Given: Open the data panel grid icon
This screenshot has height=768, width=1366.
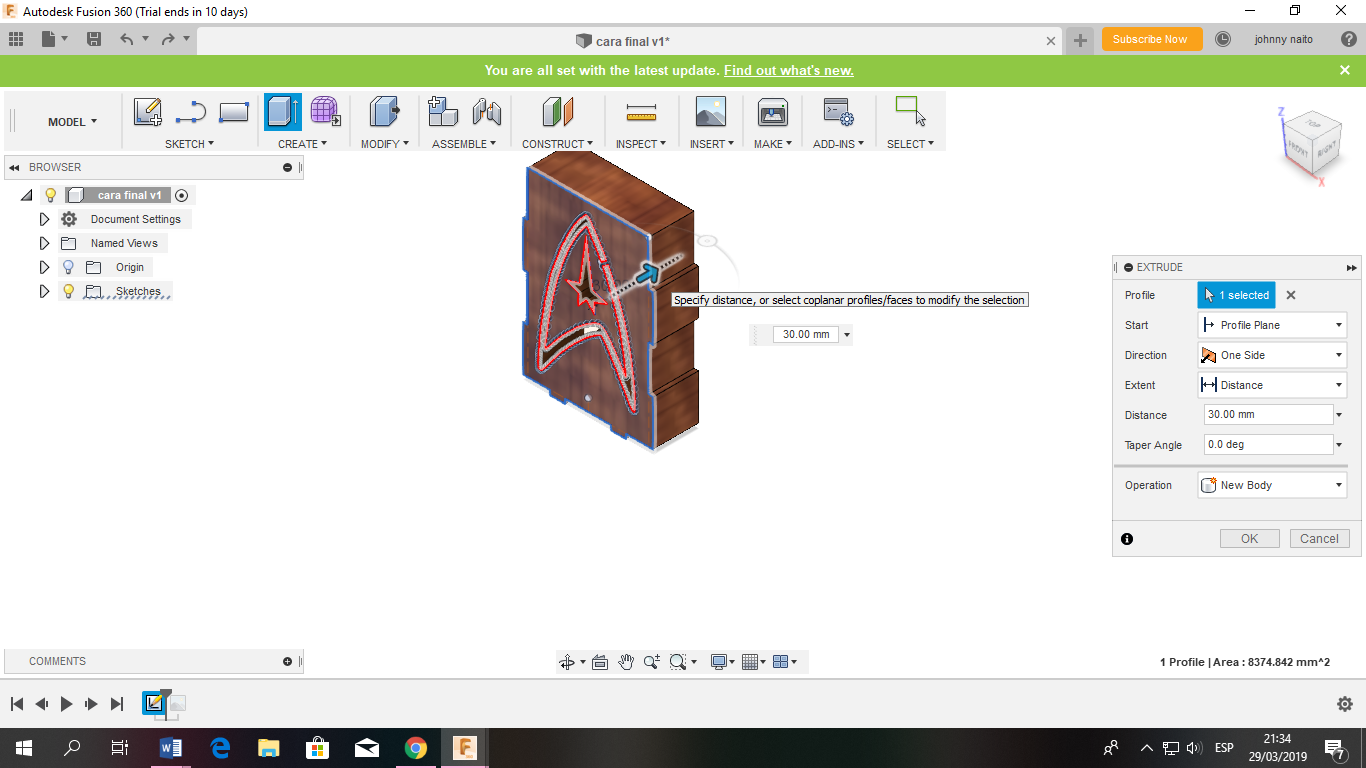Looking at the screenshot, I should (16, 39).
